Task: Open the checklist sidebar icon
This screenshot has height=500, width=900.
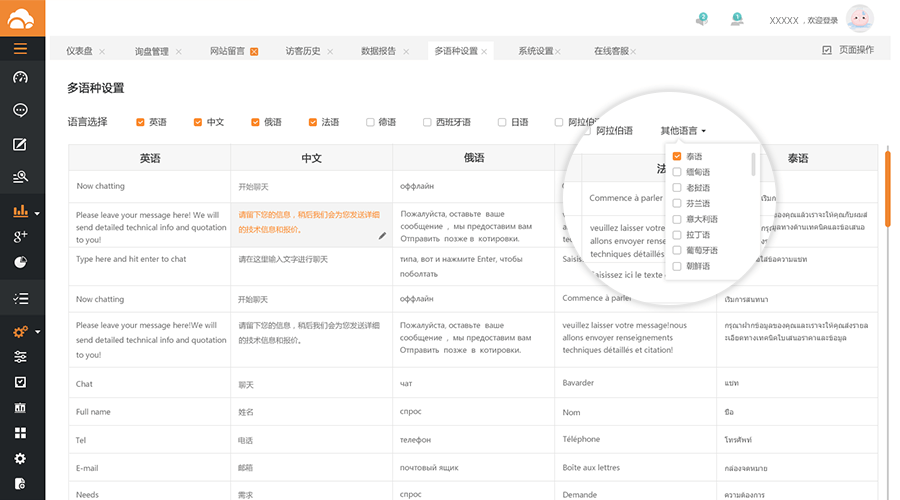Action: pyautogui.click(x=21, y=298)
